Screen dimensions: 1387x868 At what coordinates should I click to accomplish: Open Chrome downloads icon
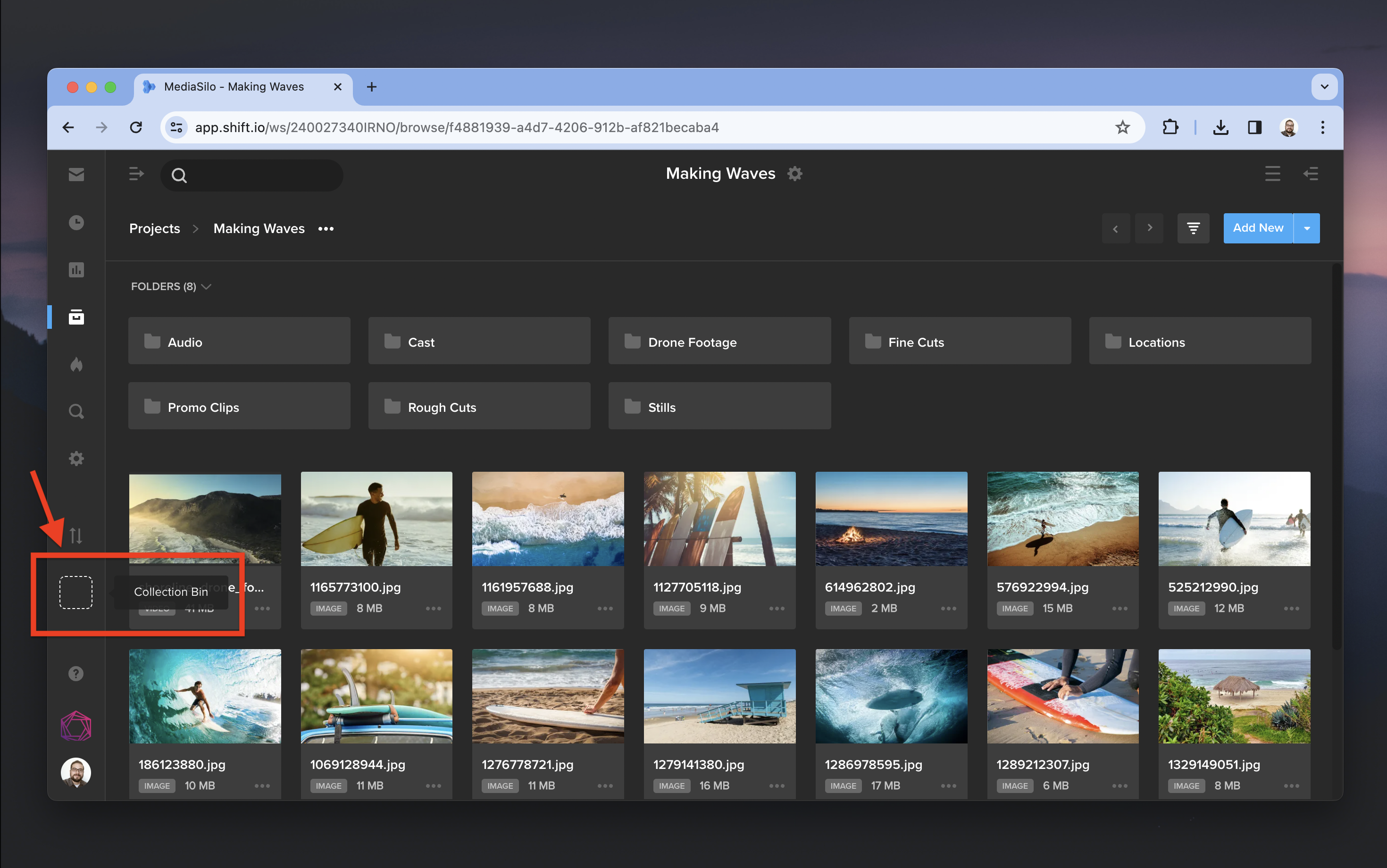tap(1220, 127)
